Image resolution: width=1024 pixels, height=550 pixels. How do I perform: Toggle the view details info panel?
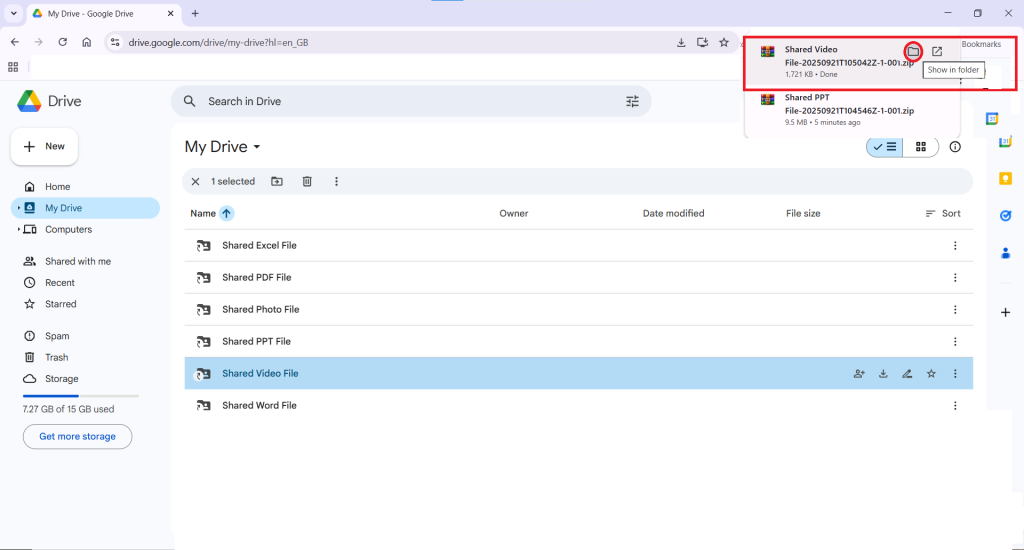click(955, 147)
